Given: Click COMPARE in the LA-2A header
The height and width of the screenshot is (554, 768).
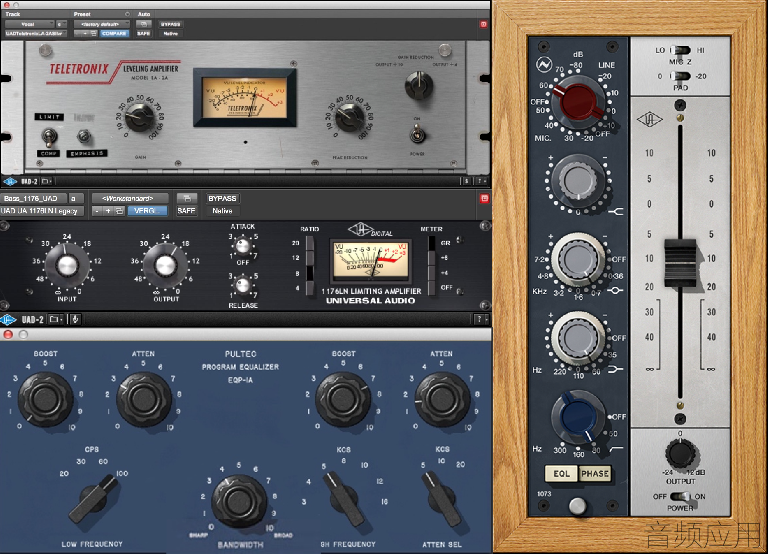Looking at the screenshot, I should [114, 34].
